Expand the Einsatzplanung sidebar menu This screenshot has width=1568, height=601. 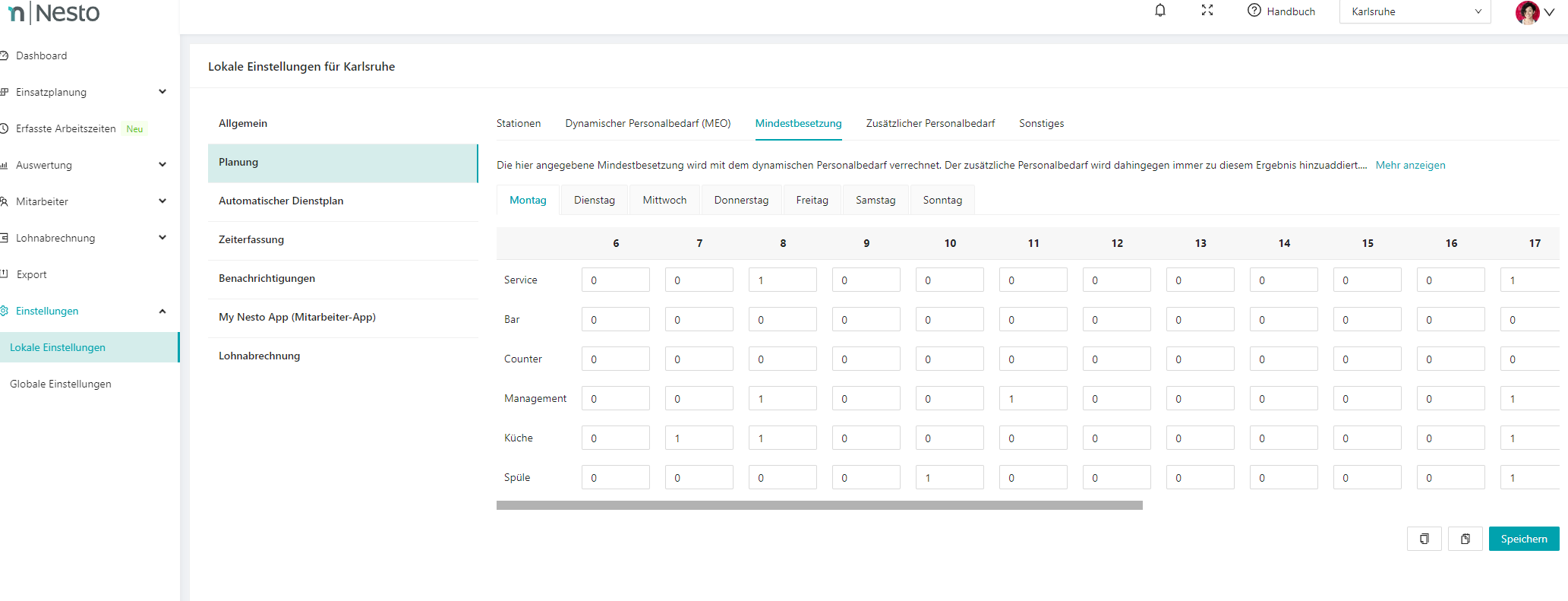162,92
